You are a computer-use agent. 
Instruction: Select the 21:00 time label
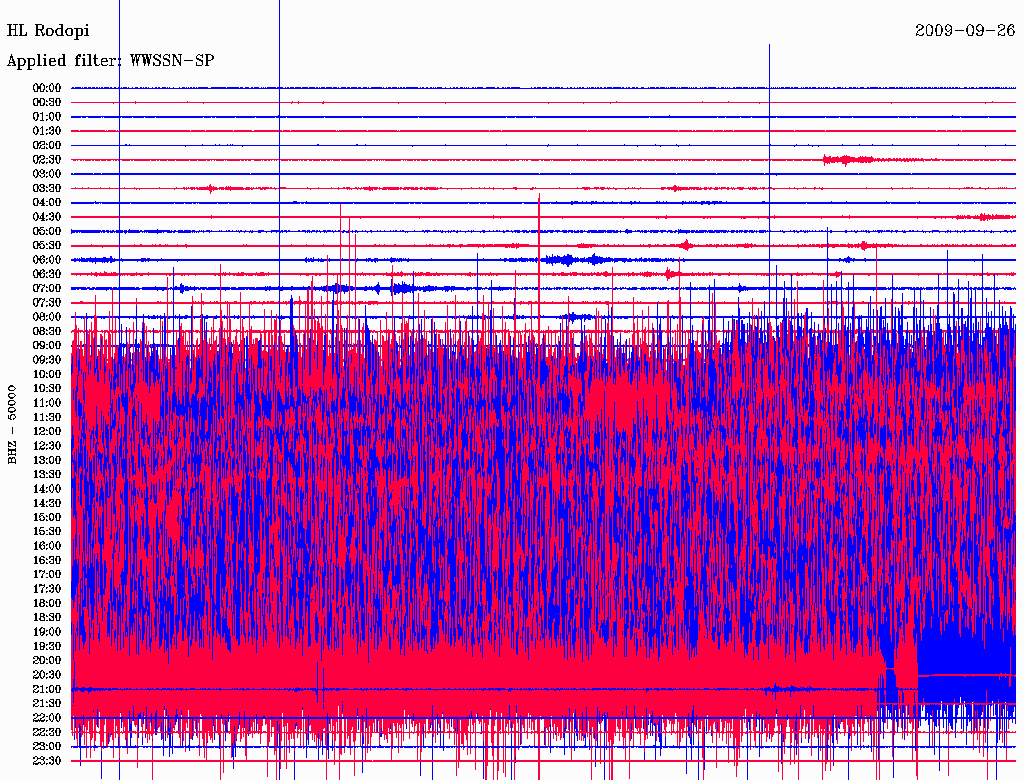(48, 689)
